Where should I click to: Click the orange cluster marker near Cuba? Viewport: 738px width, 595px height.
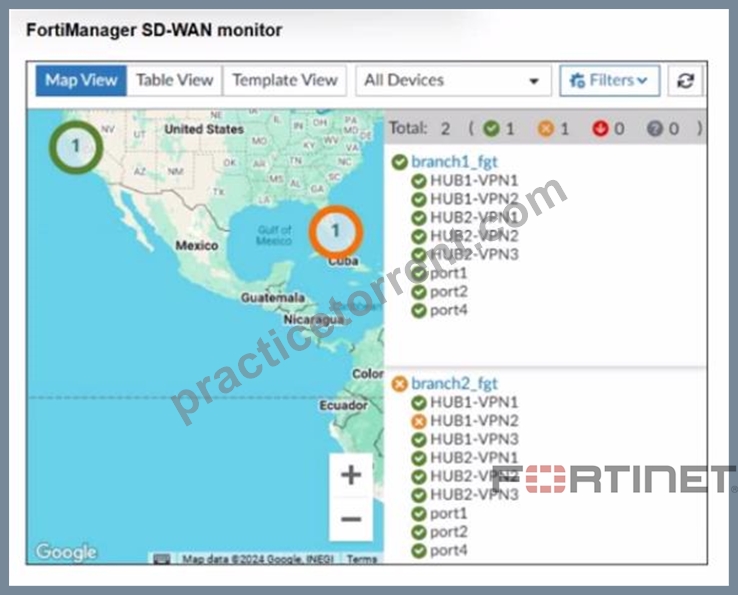coord(335,231)
